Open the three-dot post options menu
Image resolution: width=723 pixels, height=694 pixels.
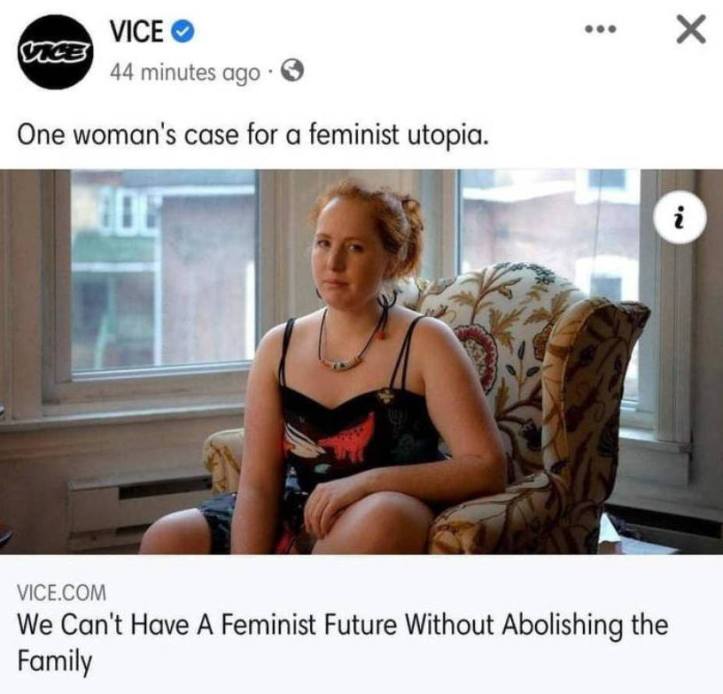pos(600,30)
